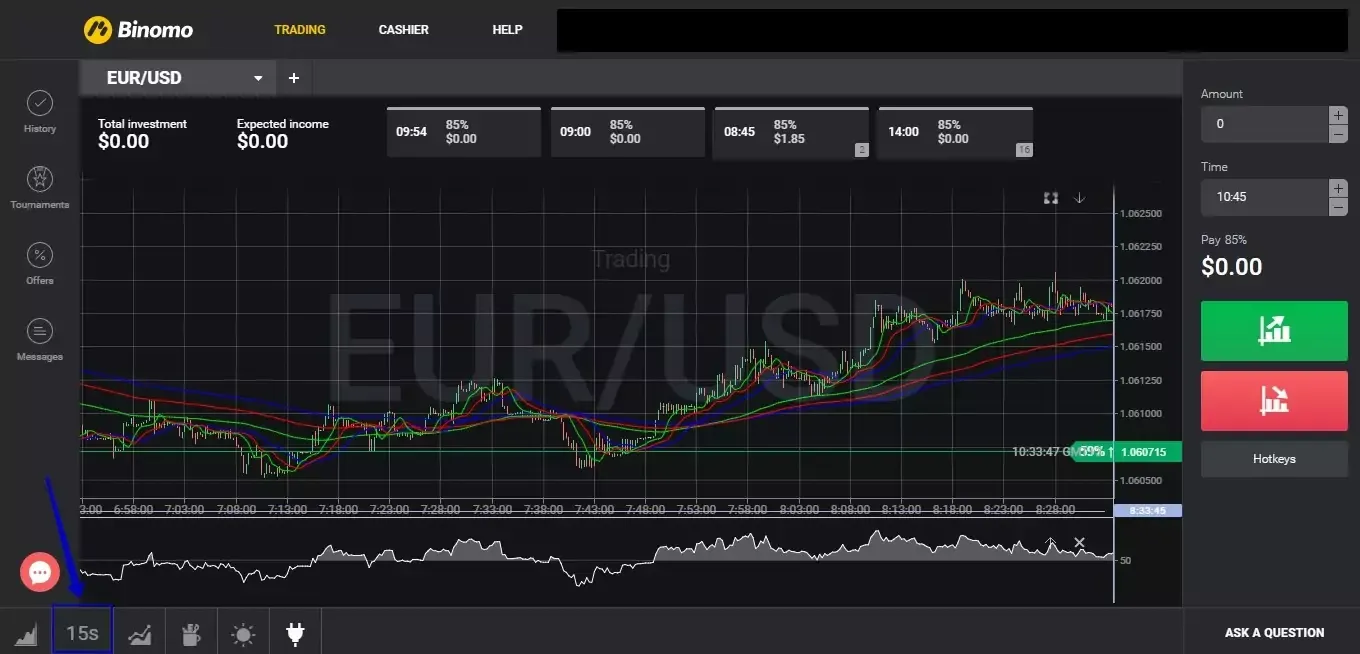1360x654 pixels.
Task: Click the Amount input field
Action: click(1265, 124)
